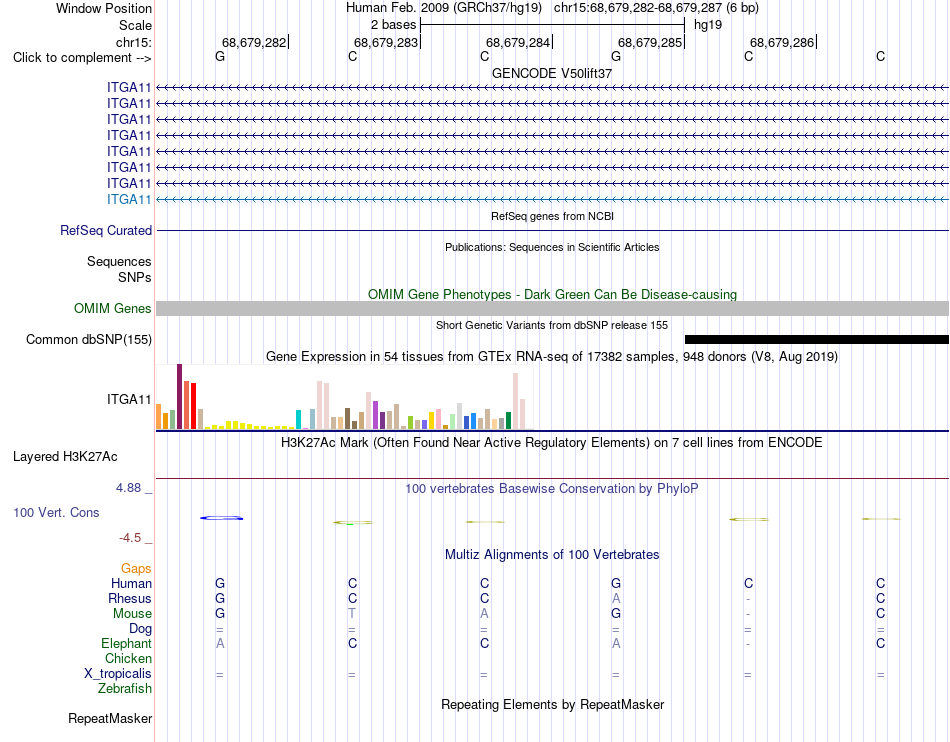Viewport: 950px width, 742px height.
Task: Open 'Publications: Sequences in Scientific Articles' title
Action: pos(552,247)
